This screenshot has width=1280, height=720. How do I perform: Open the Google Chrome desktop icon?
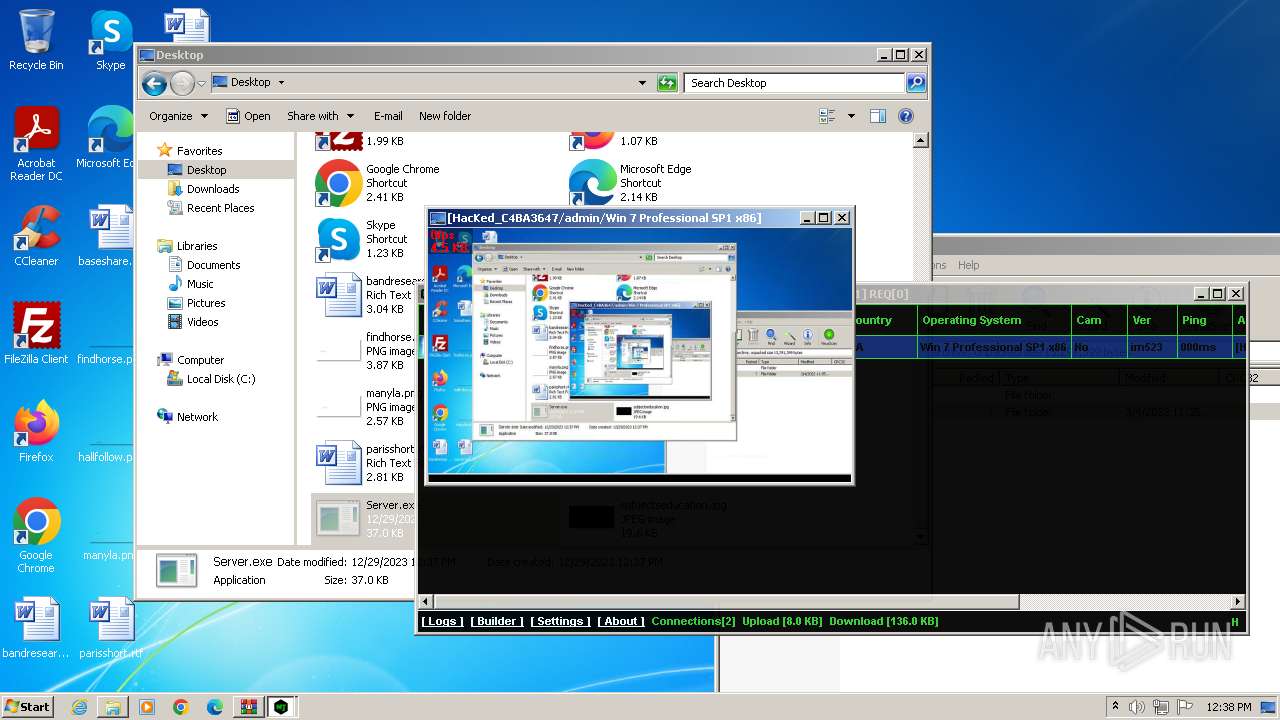pyautogui.click(x=36, y=536)
